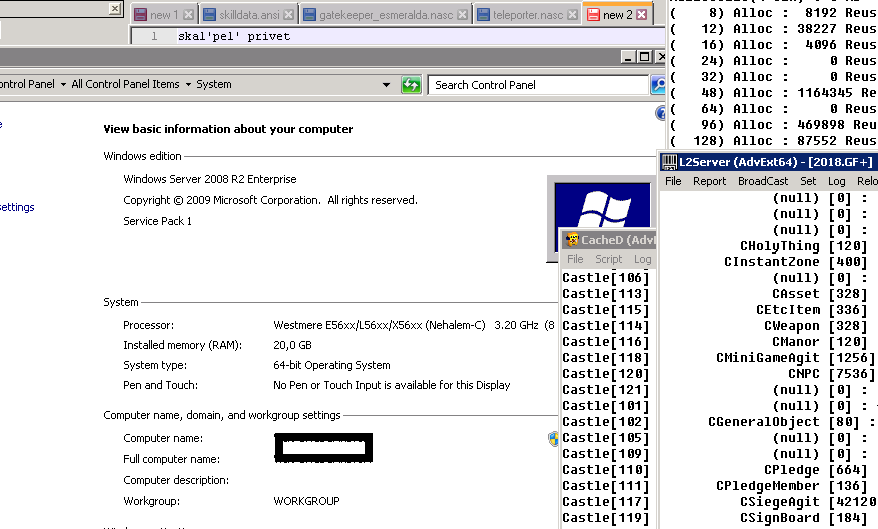Image resolution: width=878 pixels, height=529 pixels.
Task: Open the CacheD Log menu
Action: point(642,259)
